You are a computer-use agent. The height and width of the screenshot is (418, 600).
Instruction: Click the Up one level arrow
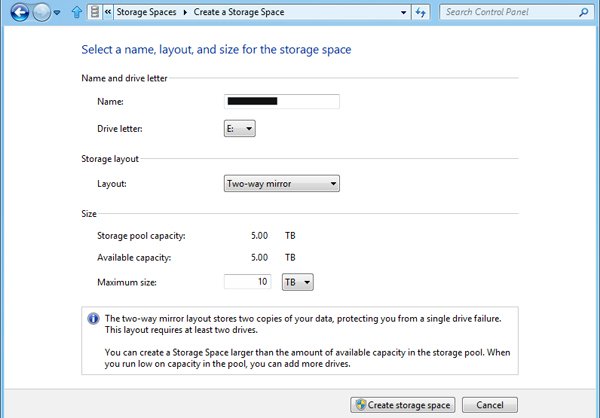click(x=76, y=13)
